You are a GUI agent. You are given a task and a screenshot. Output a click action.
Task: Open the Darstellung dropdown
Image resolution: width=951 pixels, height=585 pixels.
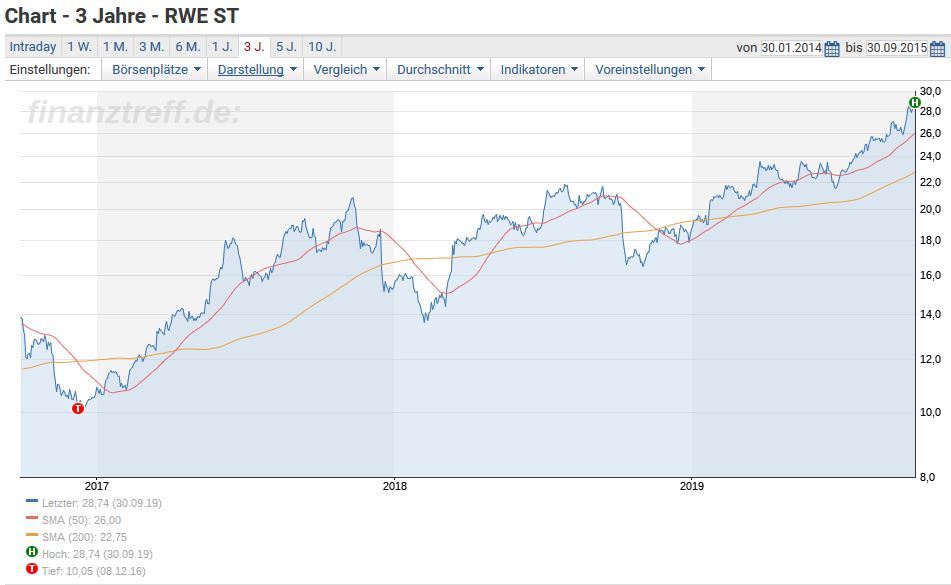(x=257, y=70)
